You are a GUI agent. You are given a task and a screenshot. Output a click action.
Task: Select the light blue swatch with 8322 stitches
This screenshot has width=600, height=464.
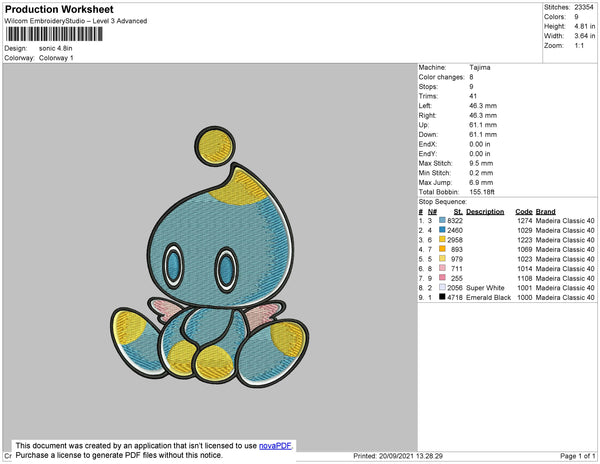(442, 220)
